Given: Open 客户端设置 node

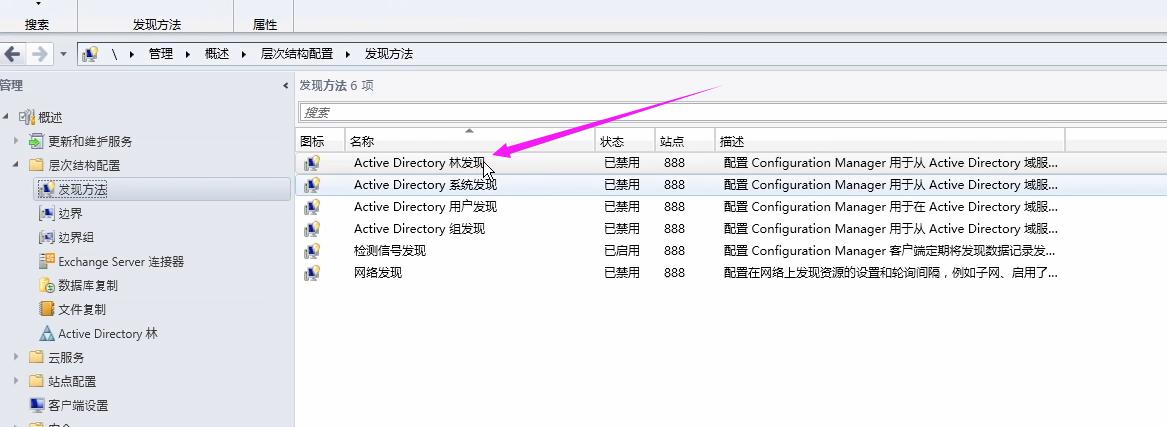Looking at the screenshot, I should [x=78, y=405].
